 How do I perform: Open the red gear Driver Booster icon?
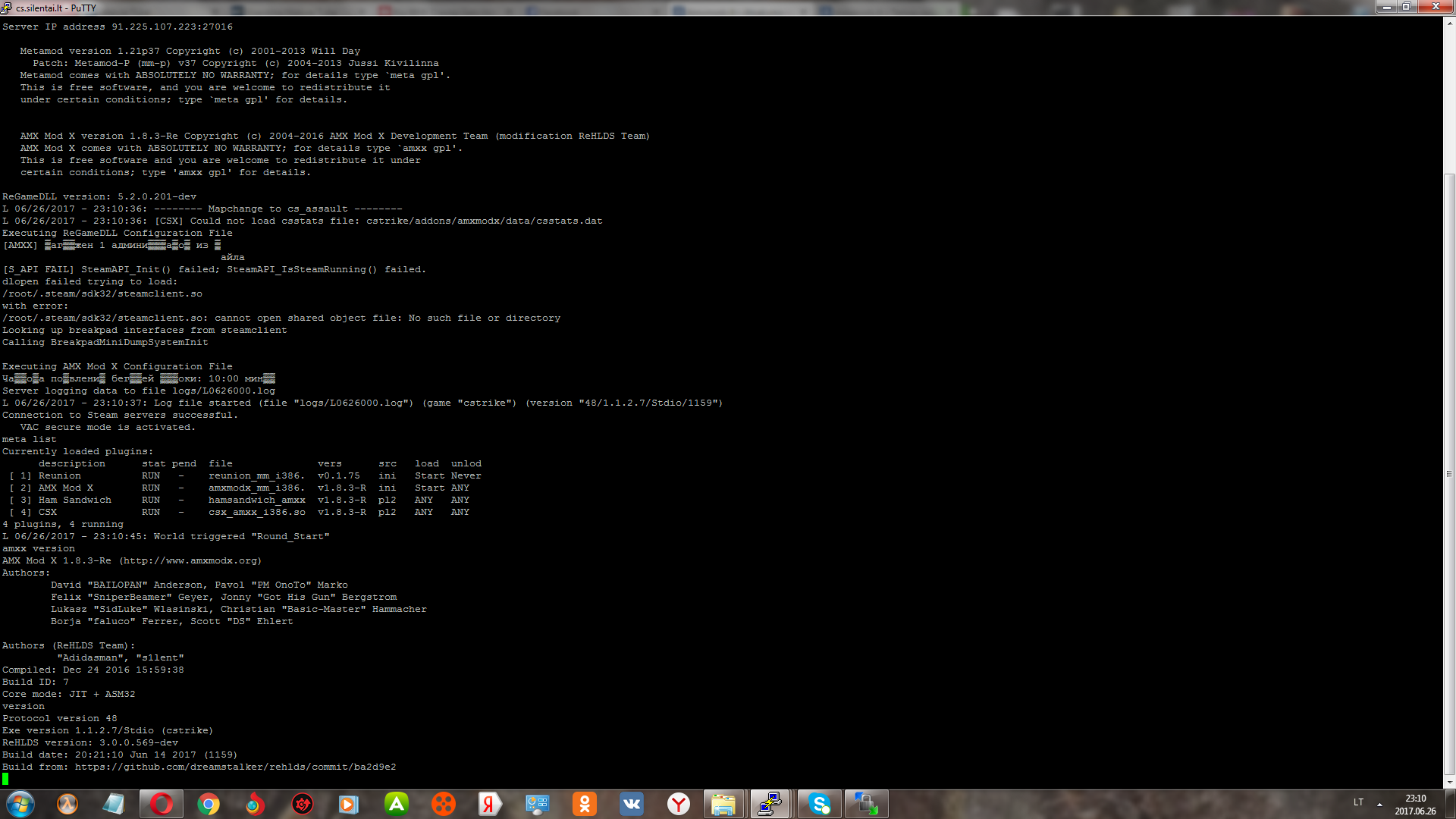click(x=302, y=804)
